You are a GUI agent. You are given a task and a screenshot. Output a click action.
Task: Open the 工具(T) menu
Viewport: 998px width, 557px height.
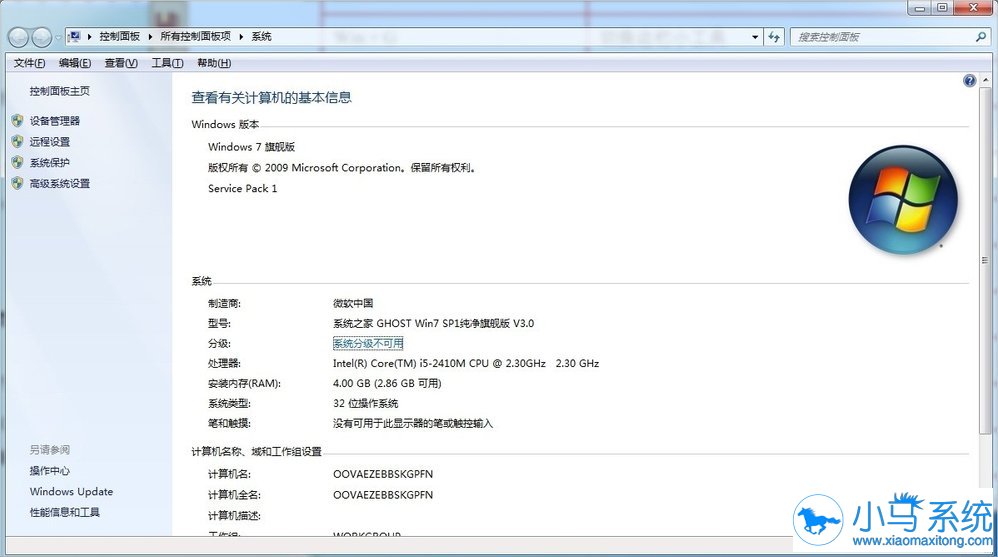[x=167, y=63]
